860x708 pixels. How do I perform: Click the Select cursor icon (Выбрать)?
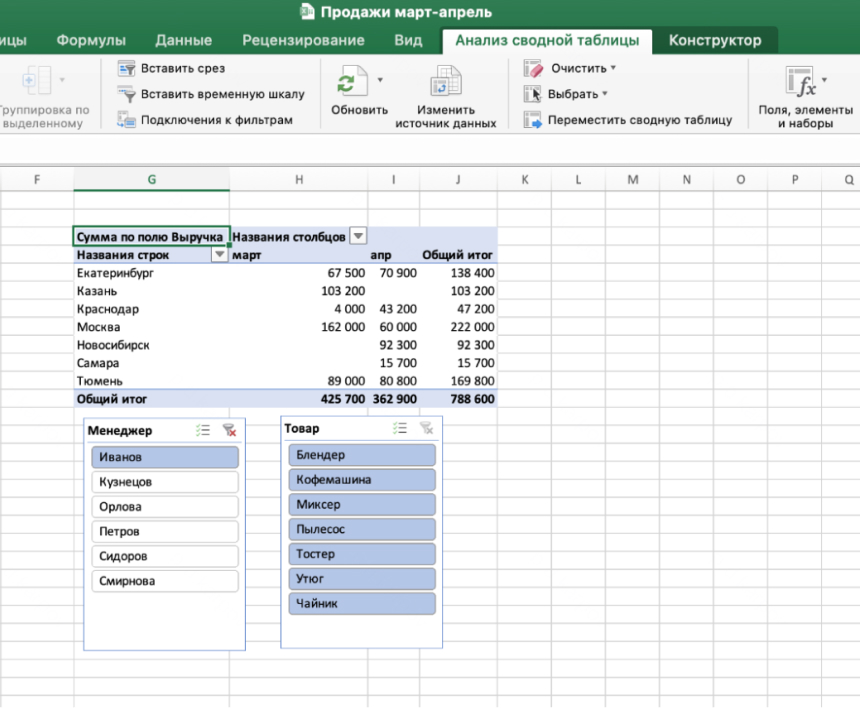[532, 94]
